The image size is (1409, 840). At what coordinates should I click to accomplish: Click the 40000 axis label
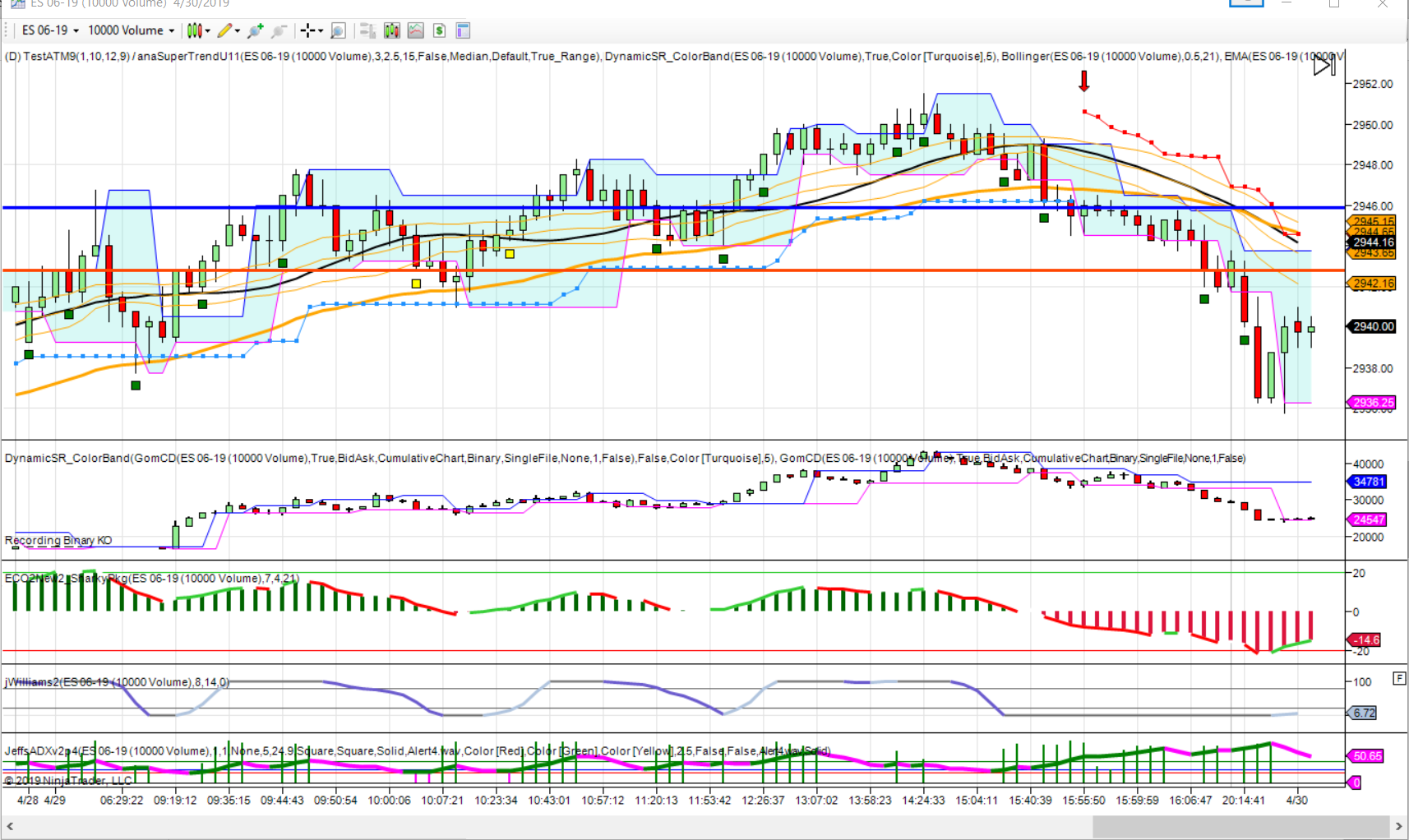[1369, 464]
